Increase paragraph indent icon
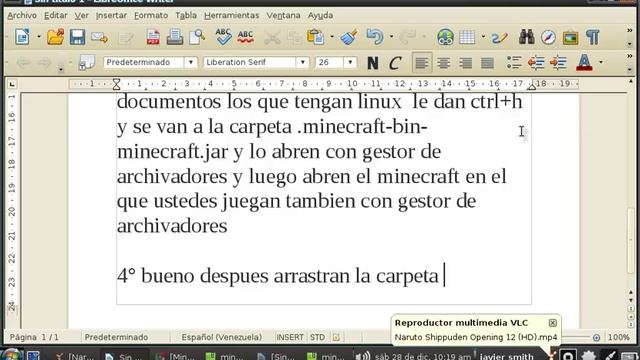 click(558, 62)
